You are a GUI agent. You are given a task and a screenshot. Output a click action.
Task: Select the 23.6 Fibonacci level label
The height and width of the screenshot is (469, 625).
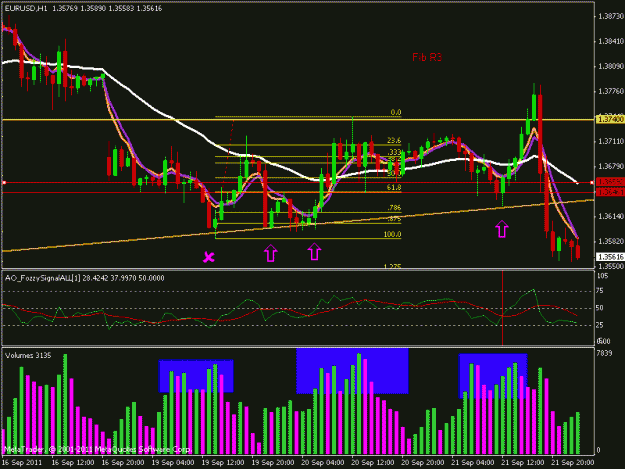coord(394,140)
